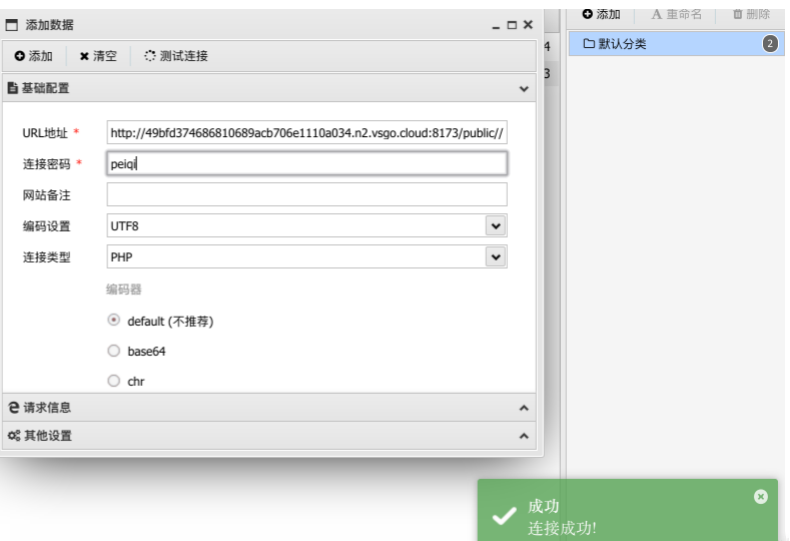Click 测试连接 to test the connection

click(x=176, y=56)
